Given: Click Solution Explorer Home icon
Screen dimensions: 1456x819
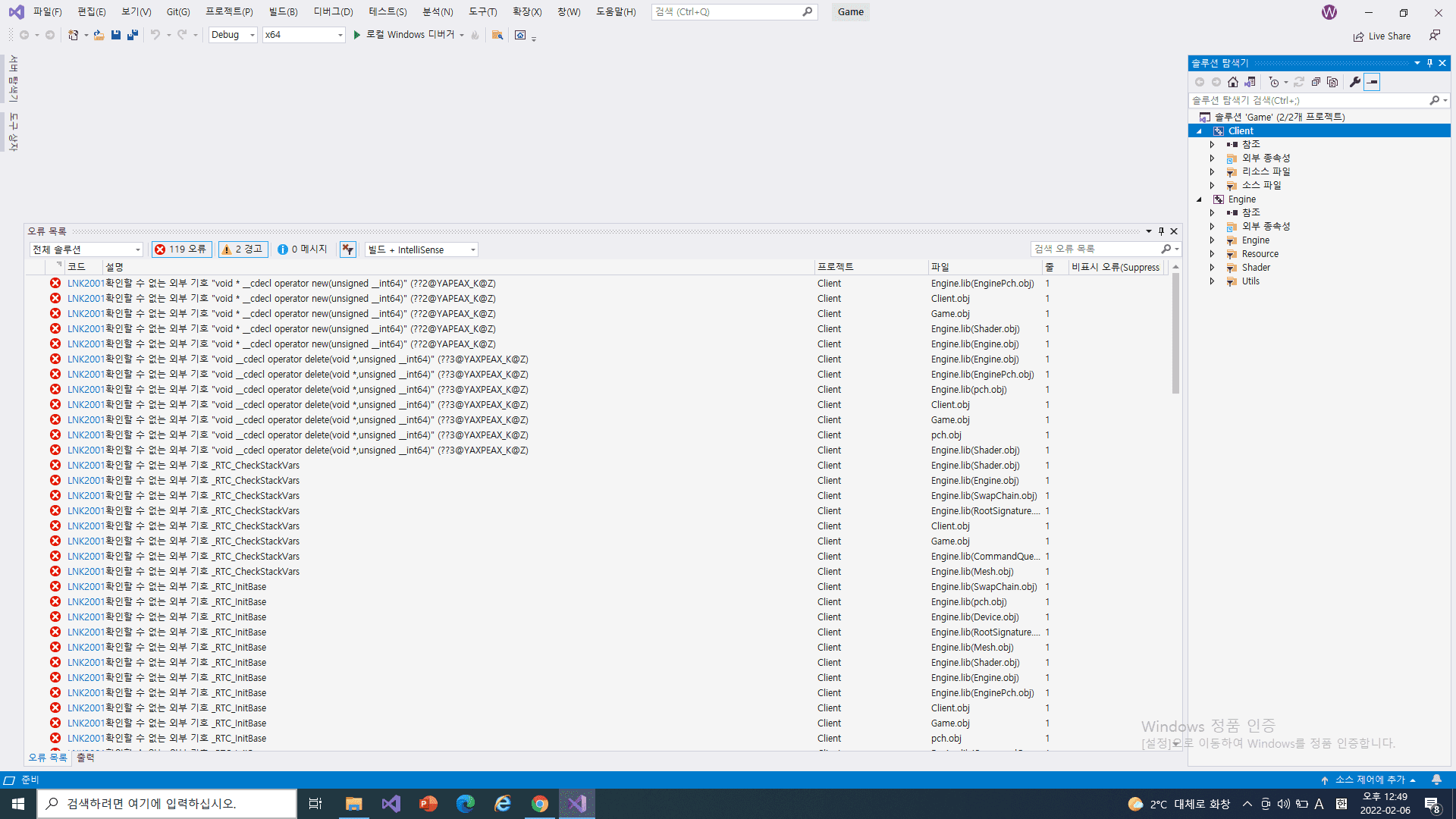Looking at the screenshot, I should pyautogui.click(x=1233, y=82).
